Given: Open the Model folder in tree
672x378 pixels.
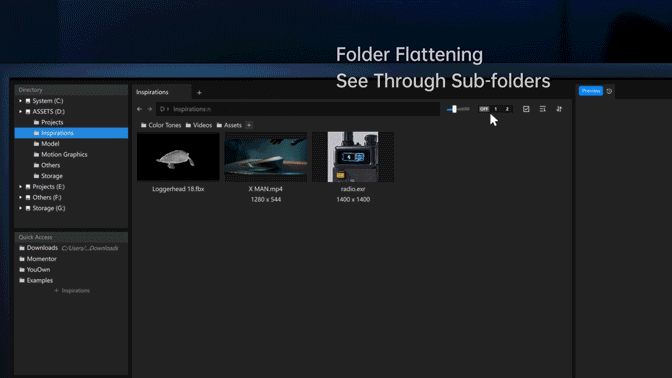Looking at the screenshot, I should [50, 144].
